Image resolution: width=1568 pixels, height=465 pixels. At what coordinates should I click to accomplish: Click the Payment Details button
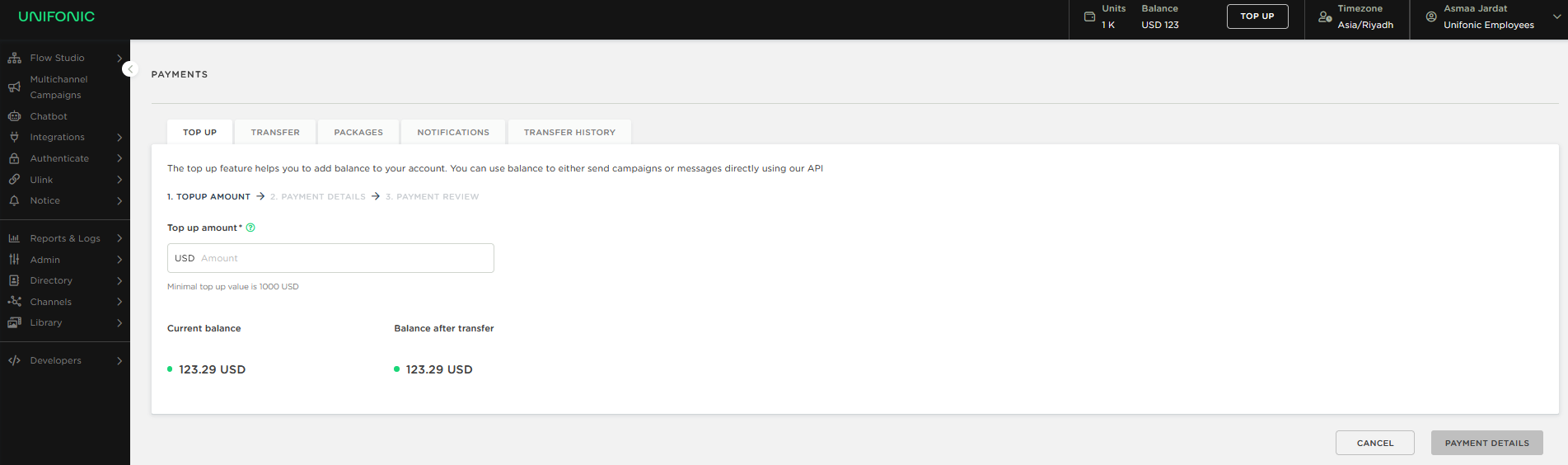[1487, 443]
